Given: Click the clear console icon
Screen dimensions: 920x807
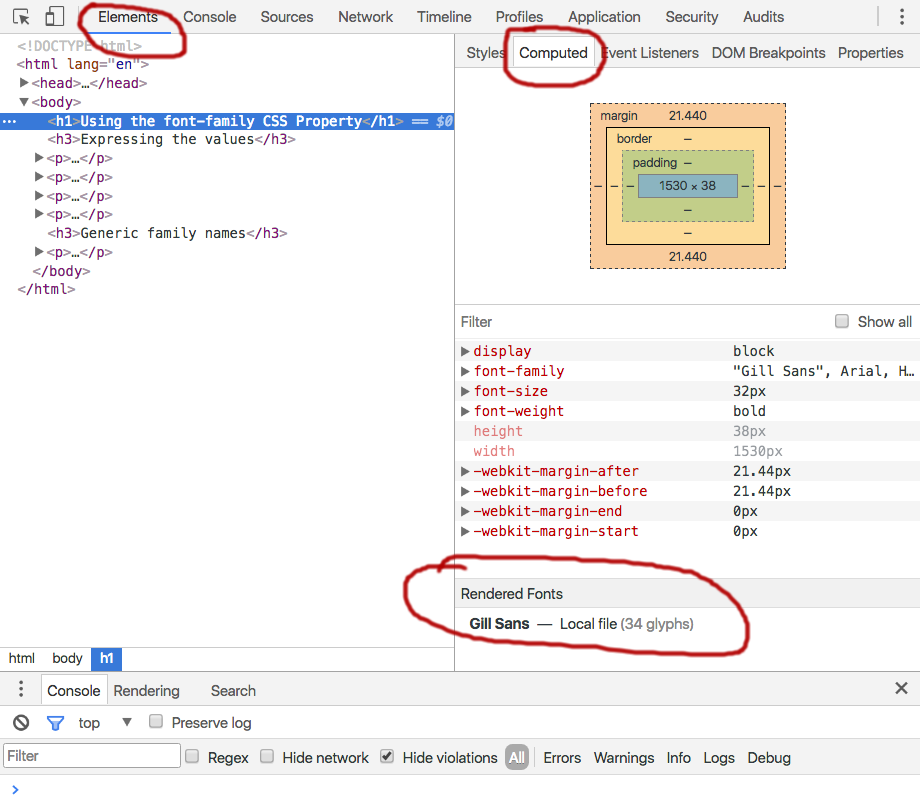Looking at the screenshot, I should coord(21,722).
